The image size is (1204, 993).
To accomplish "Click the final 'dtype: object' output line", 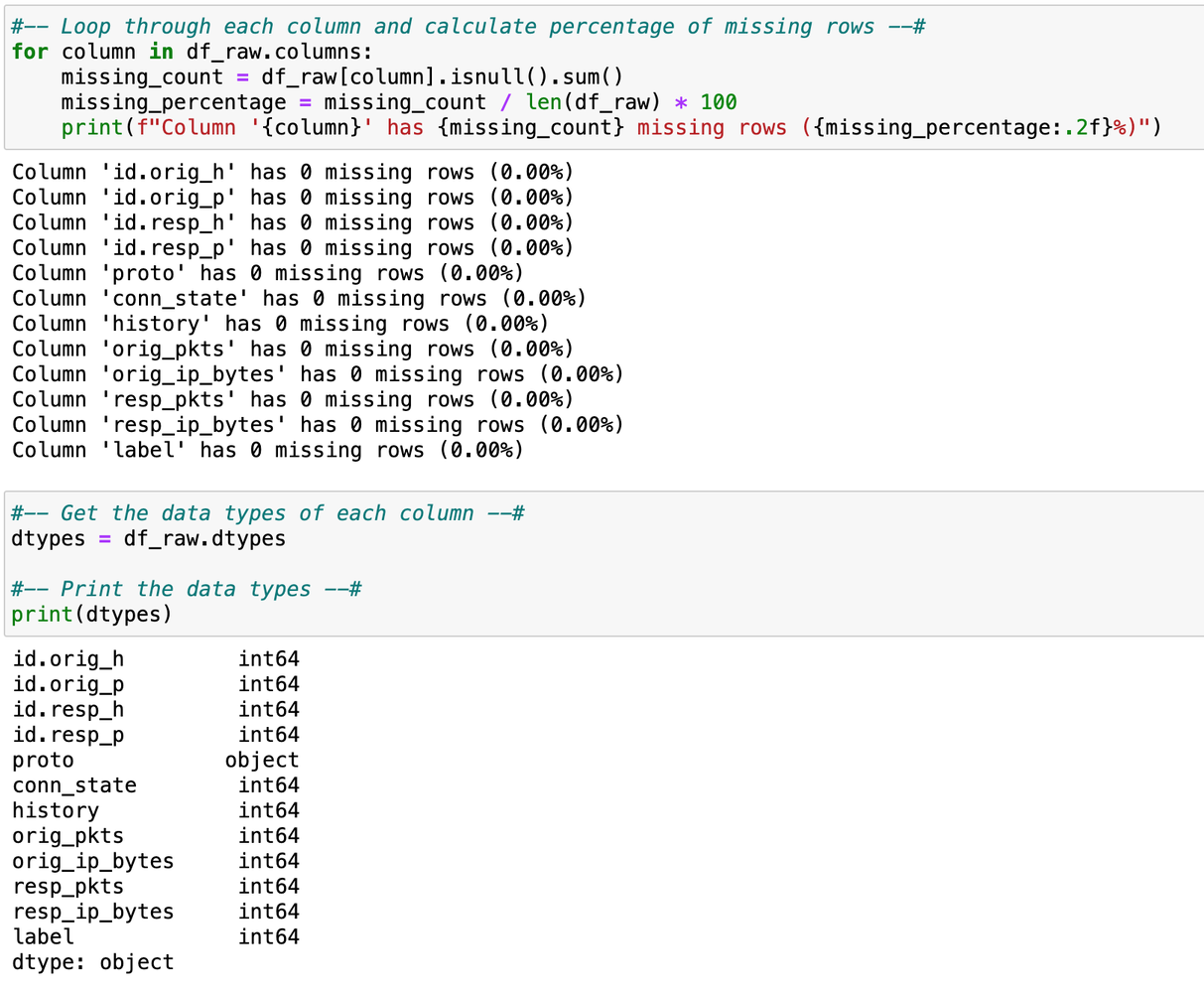I will (x=93, y=962).
